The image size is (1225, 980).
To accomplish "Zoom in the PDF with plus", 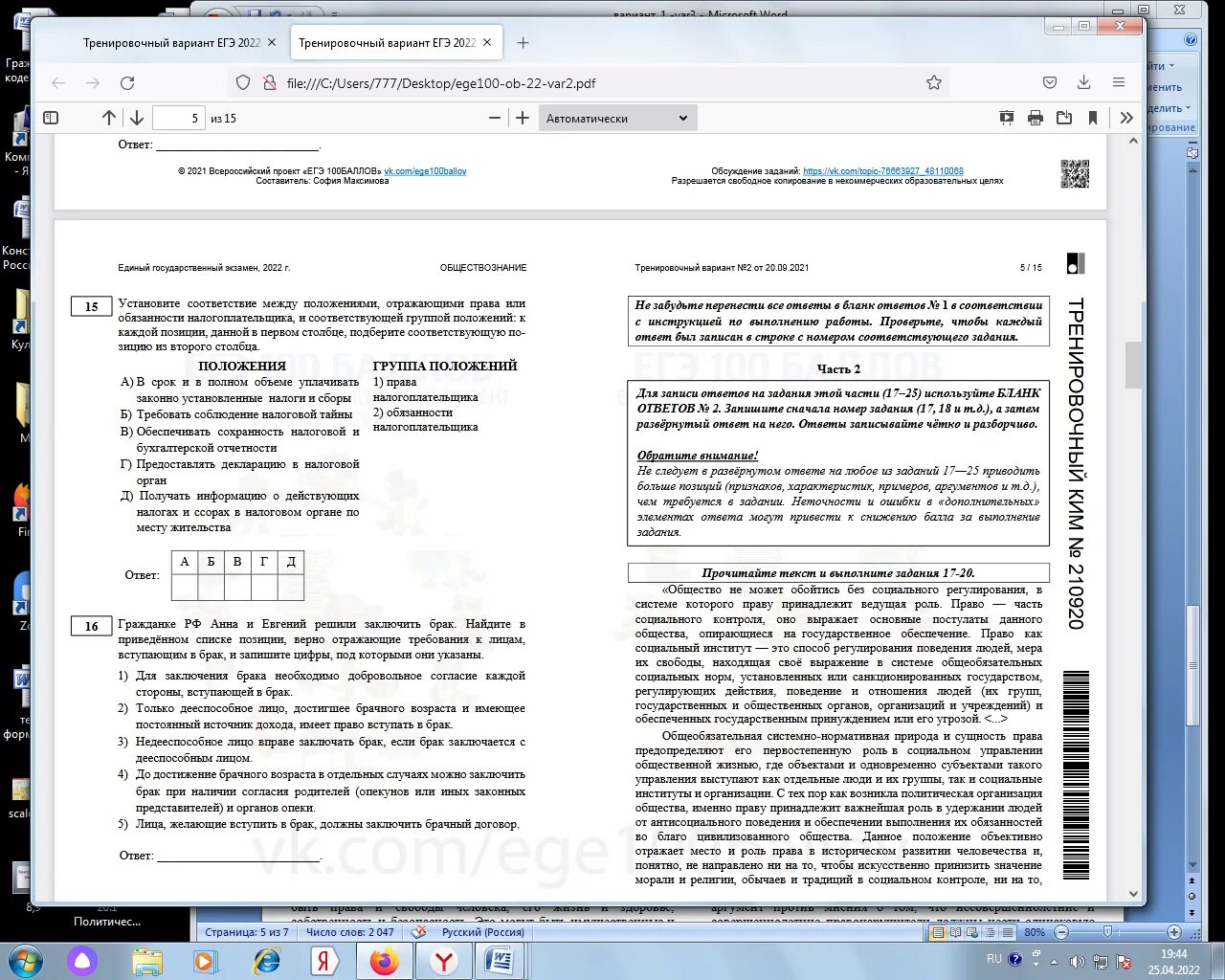I will [x=523, y=118].
